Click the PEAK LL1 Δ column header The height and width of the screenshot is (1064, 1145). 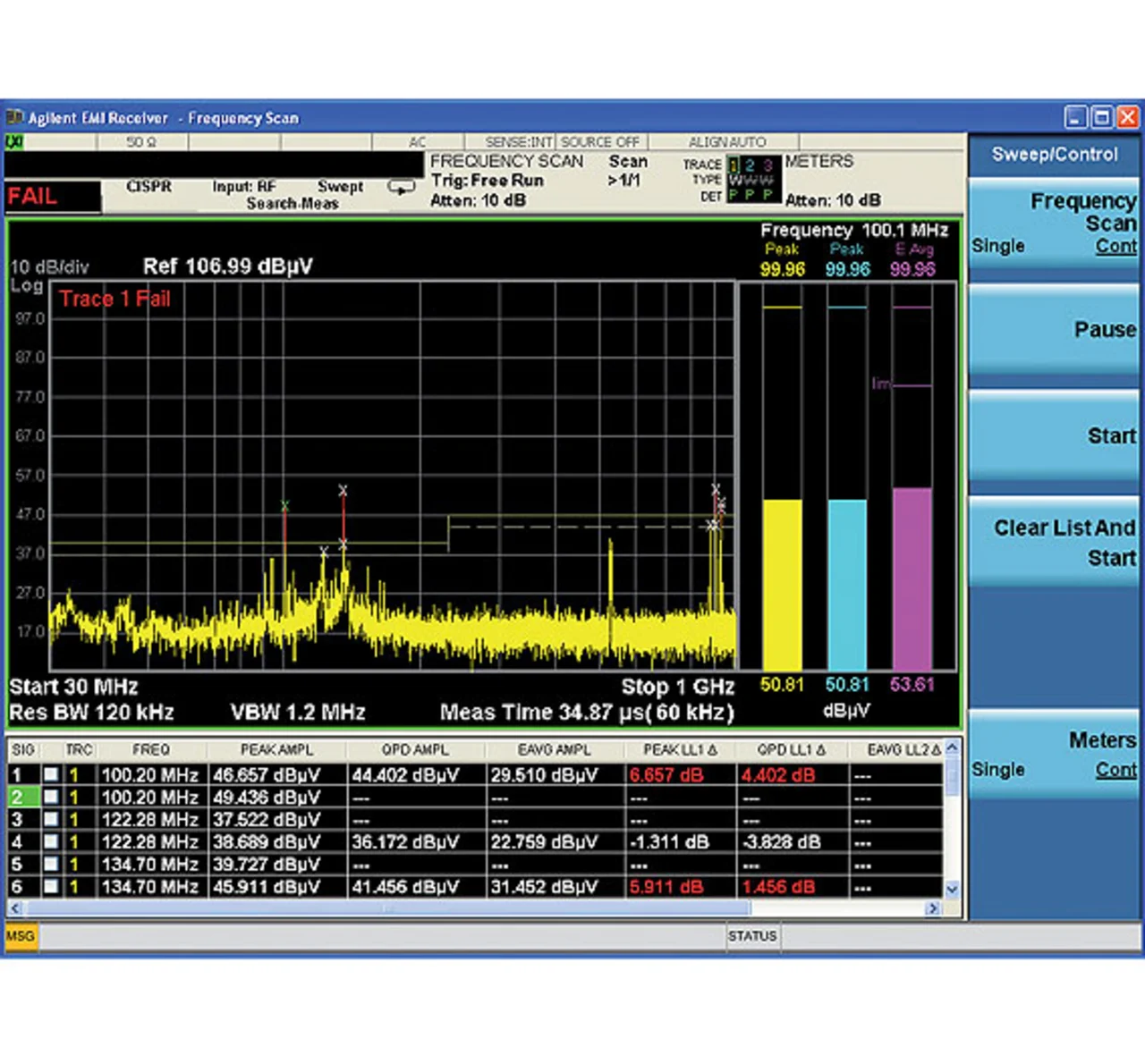click(680, 749)
